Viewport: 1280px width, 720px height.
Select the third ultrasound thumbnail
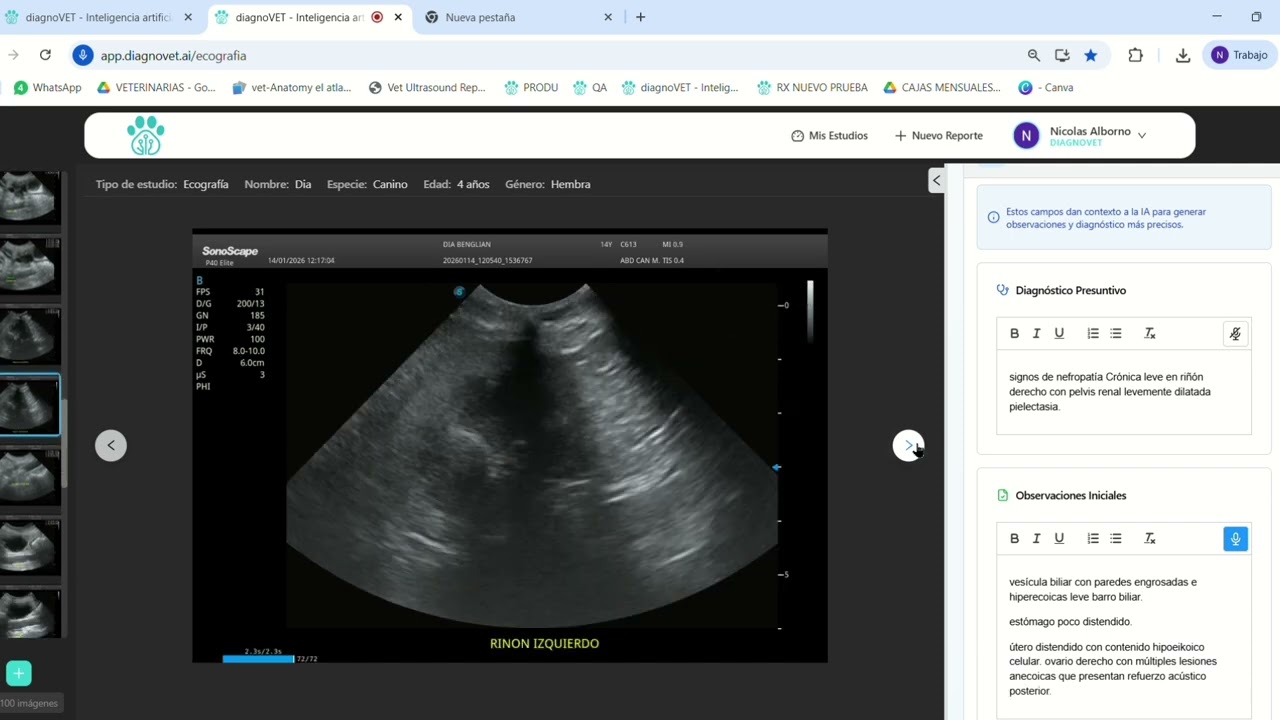[29, 335]
